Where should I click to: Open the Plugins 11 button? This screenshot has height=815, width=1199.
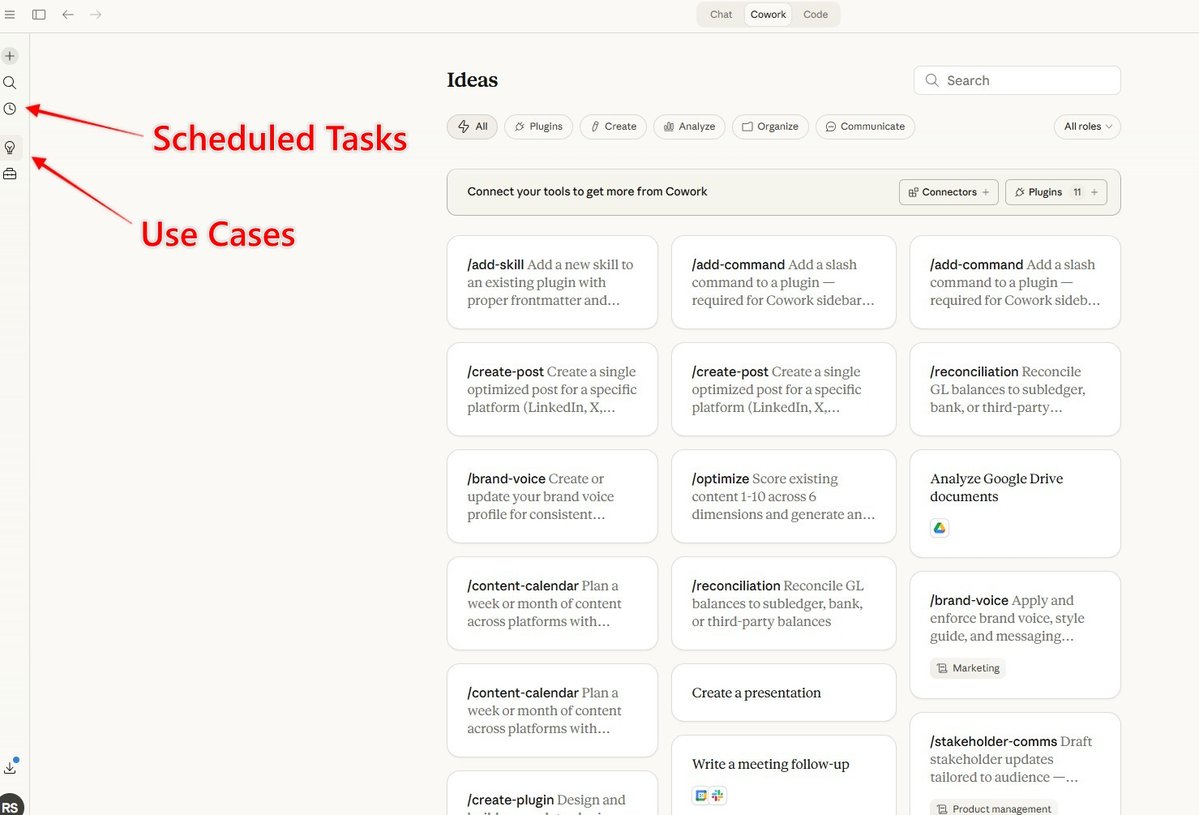(1056, 192)
